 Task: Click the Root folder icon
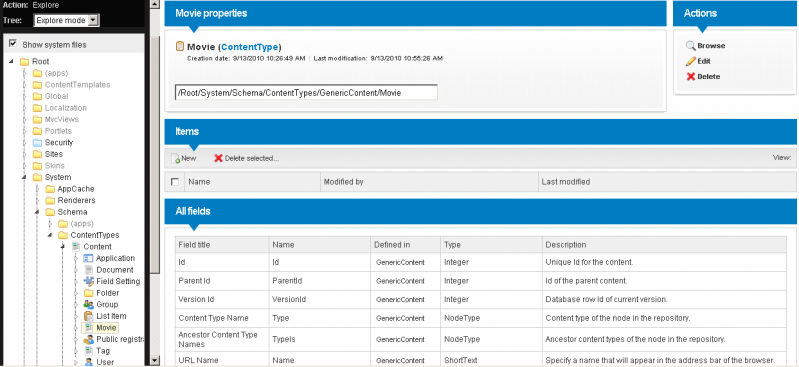pos(24,62)
